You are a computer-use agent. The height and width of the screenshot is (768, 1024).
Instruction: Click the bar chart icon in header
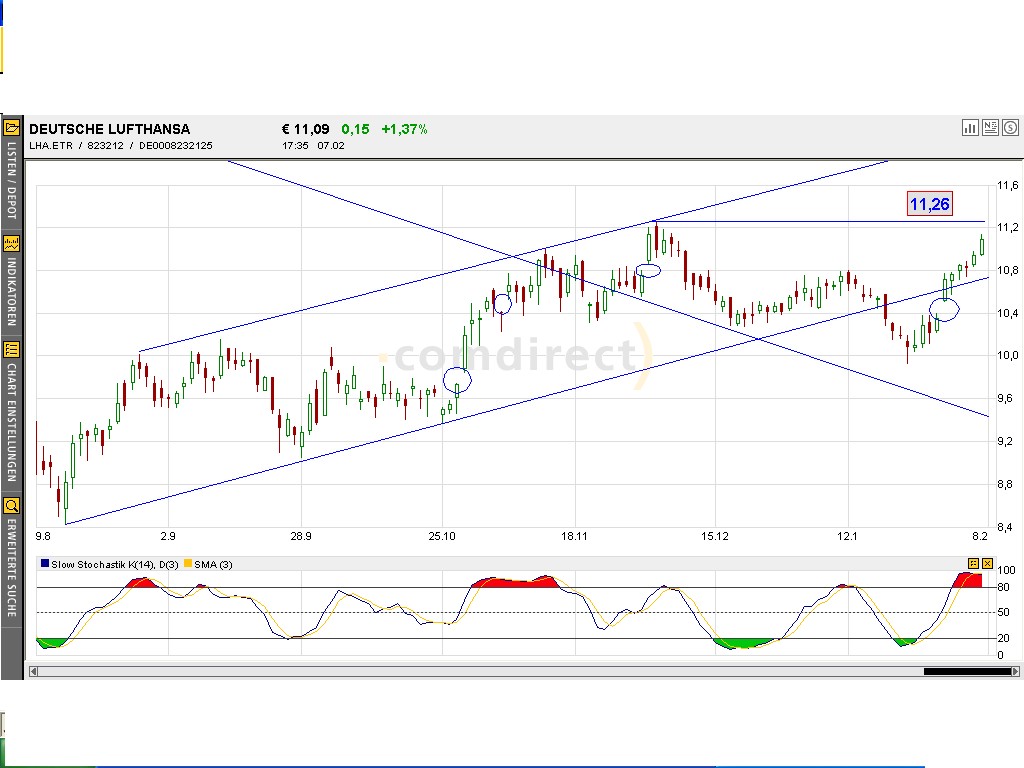[970, 128]
